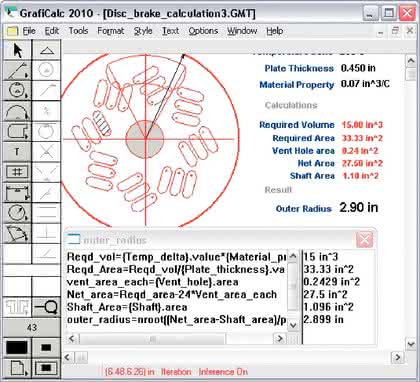The image size is (420, 382).
Task: Click the zoom magnifier tool
Action: [x=47, y=307]
